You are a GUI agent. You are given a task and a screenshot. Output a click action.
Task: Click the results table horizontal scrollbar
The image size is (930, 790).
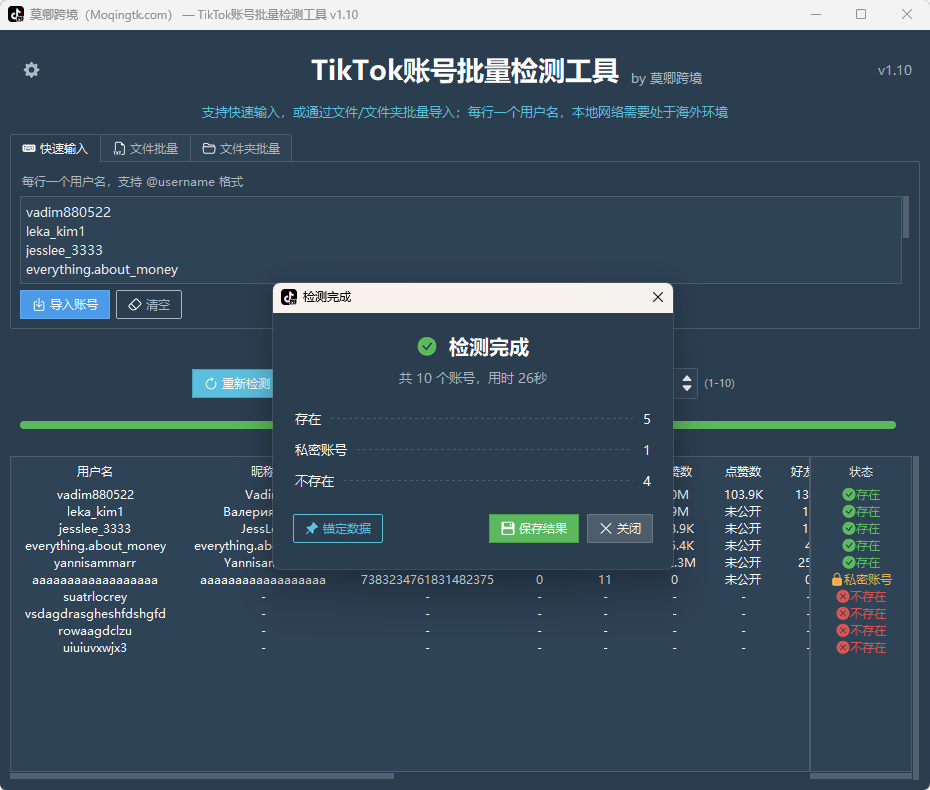[202, 776]
